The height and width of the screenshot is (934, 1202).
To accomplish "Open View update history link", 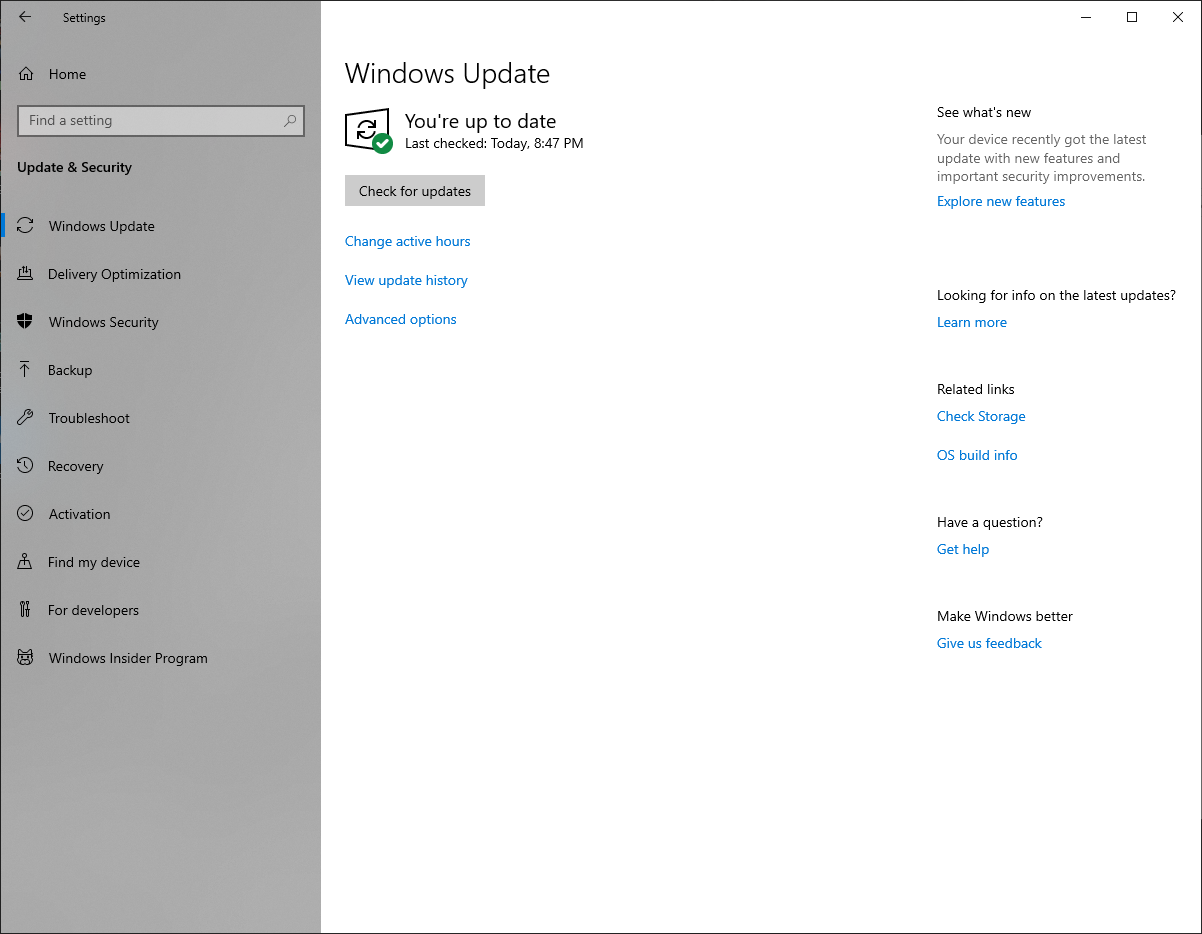I will tap(406, 280).
